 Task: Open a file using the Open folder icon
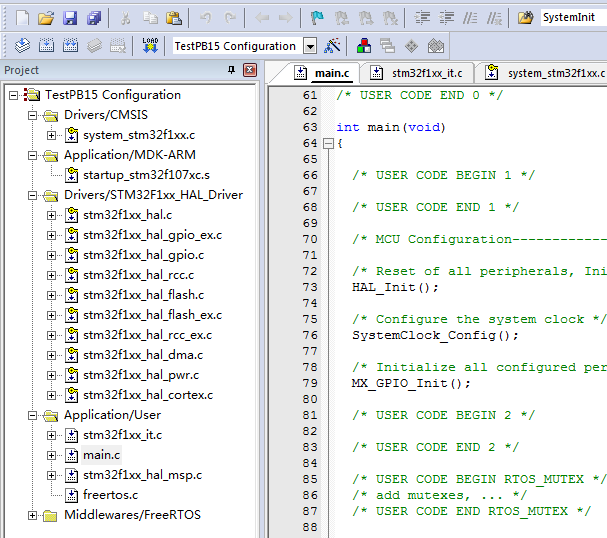[x=46, y=18]
